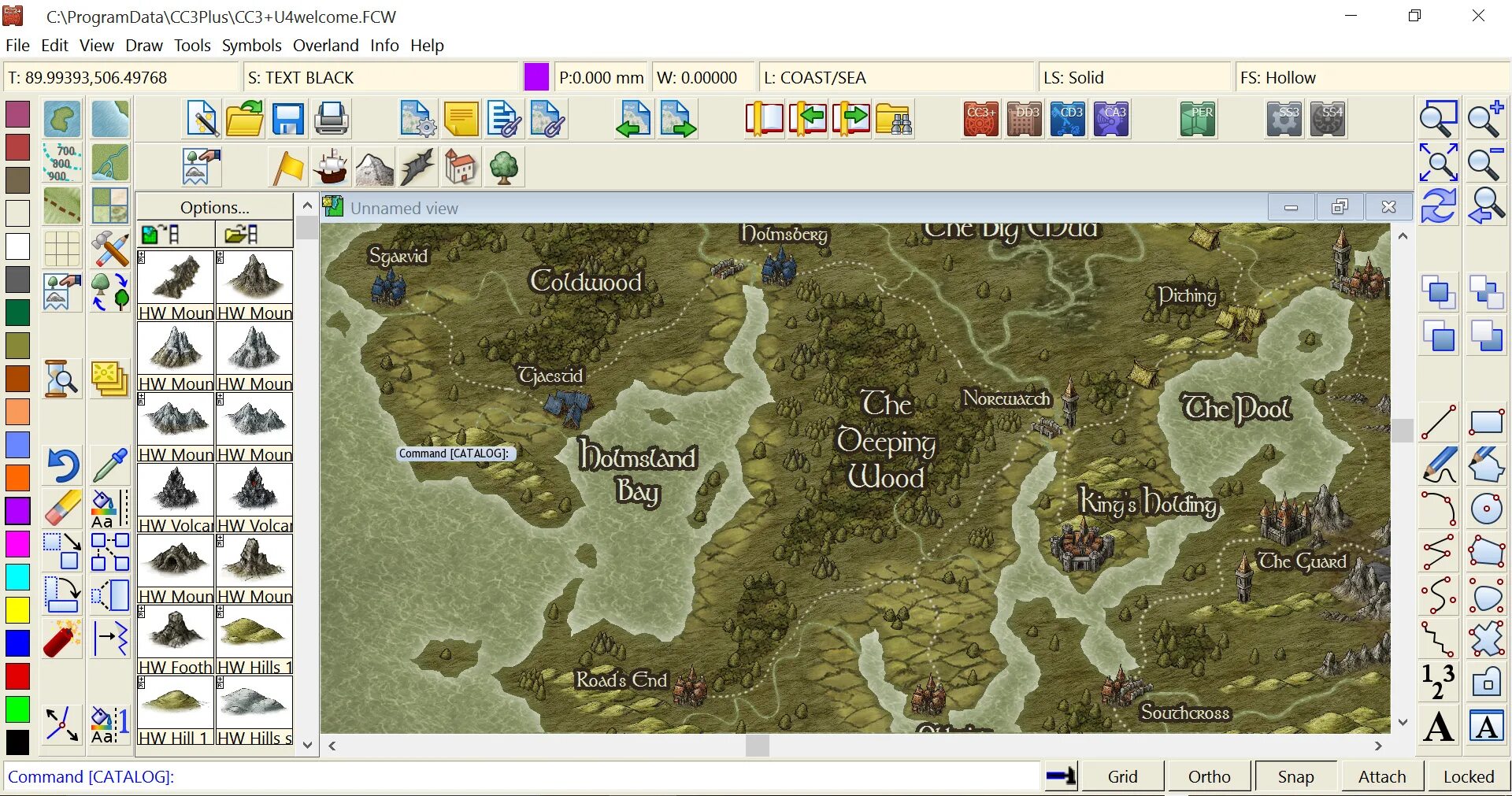Viewport: 1512px width, 796px height.
Task: Select the CD3 symbol set icon
Action: 1068,120
